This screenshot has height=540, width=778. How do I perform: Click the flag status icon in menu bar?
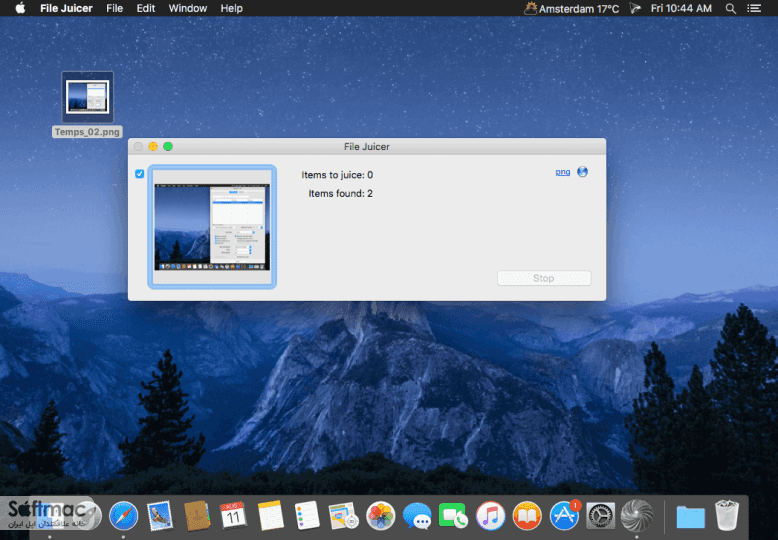tap(635, 8)
